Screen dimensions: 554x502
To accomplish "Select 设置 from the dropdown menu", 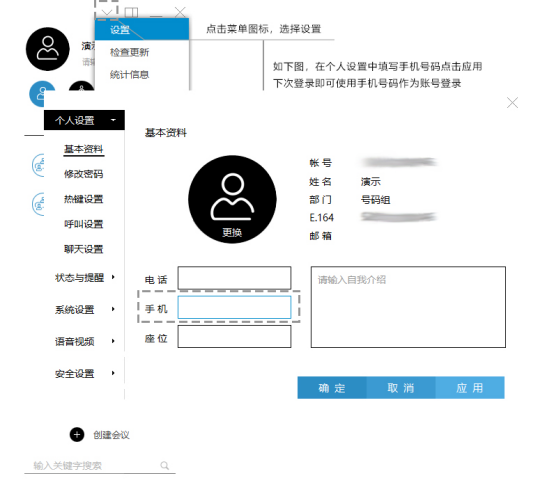I will click(142, 30).
